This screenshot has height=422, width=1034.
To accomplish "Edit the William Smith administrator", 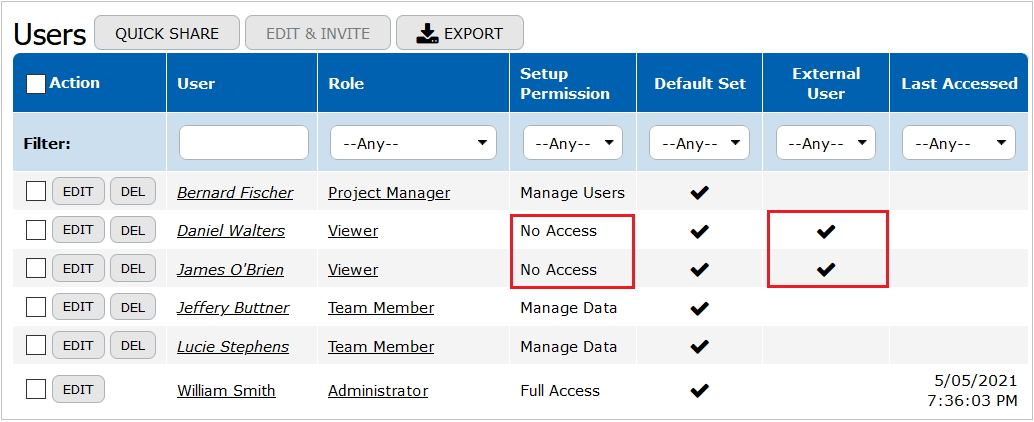I will pyautogui.click(x=78, y=389).
